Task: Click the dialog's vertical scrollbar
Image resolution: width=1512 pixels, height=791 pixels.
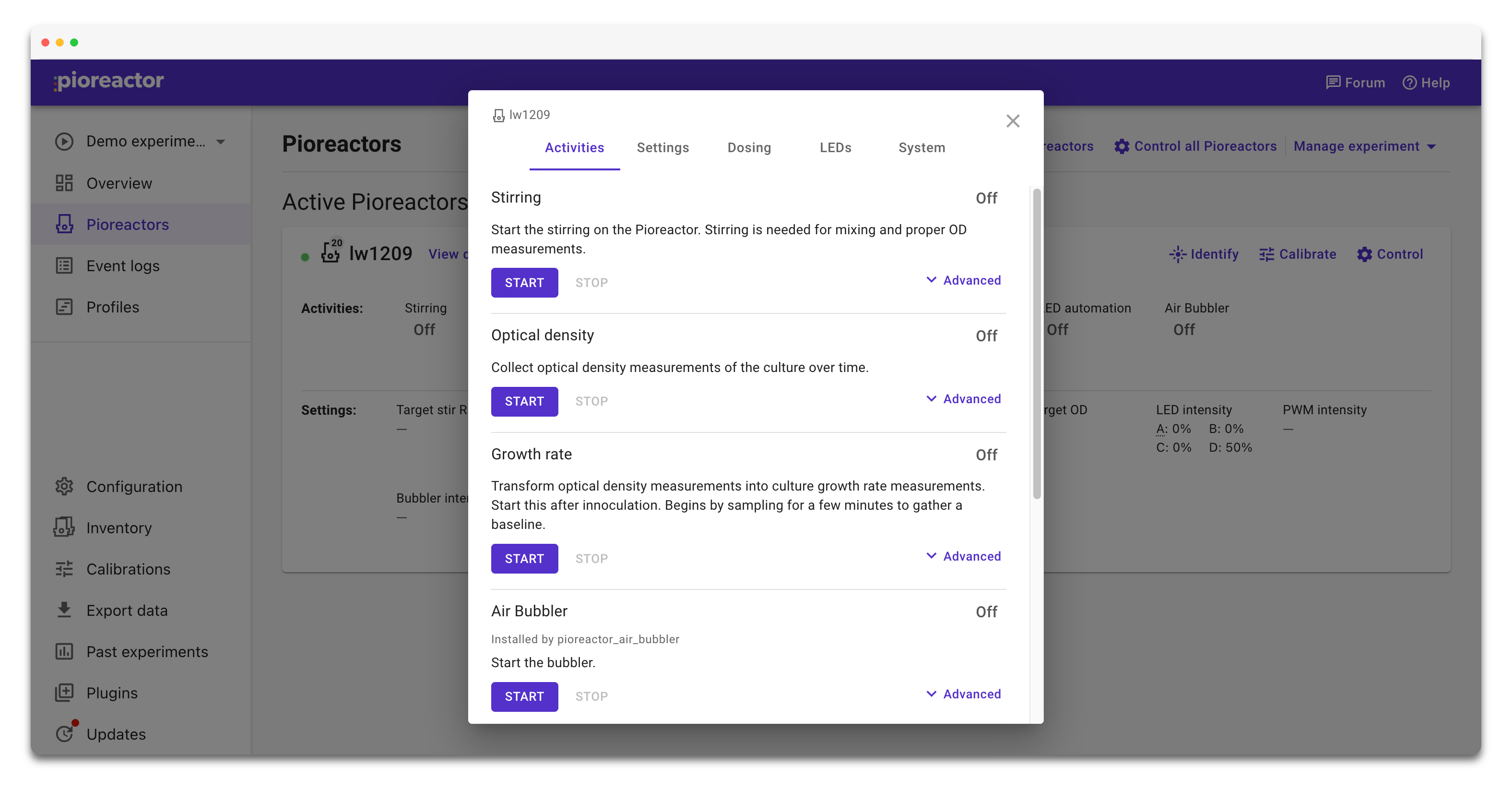Action: (x=1037, y=344)
